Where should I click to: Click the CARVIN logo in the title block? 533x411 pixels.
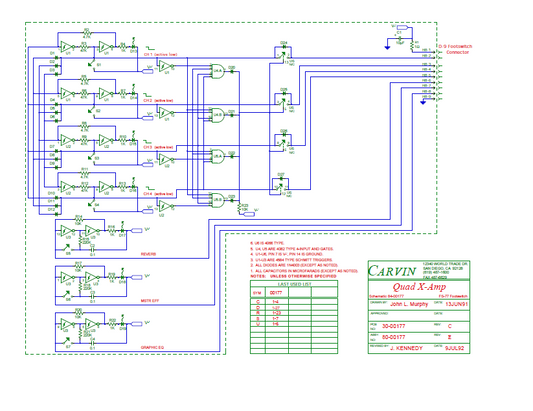pos(392,271)
